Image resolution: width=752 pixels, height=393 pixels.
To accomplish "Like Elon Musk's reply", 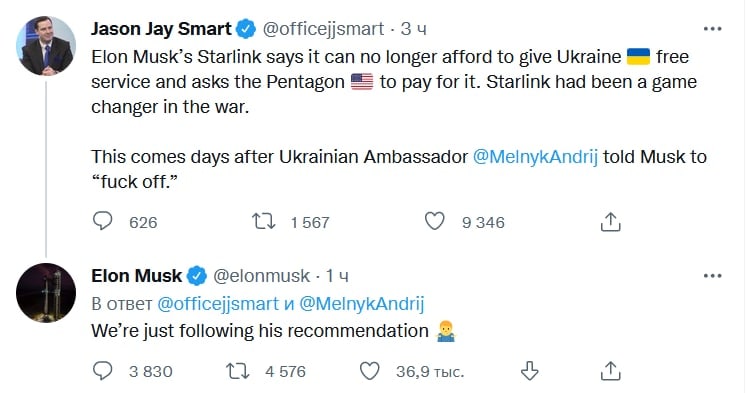I will [369, 371].
